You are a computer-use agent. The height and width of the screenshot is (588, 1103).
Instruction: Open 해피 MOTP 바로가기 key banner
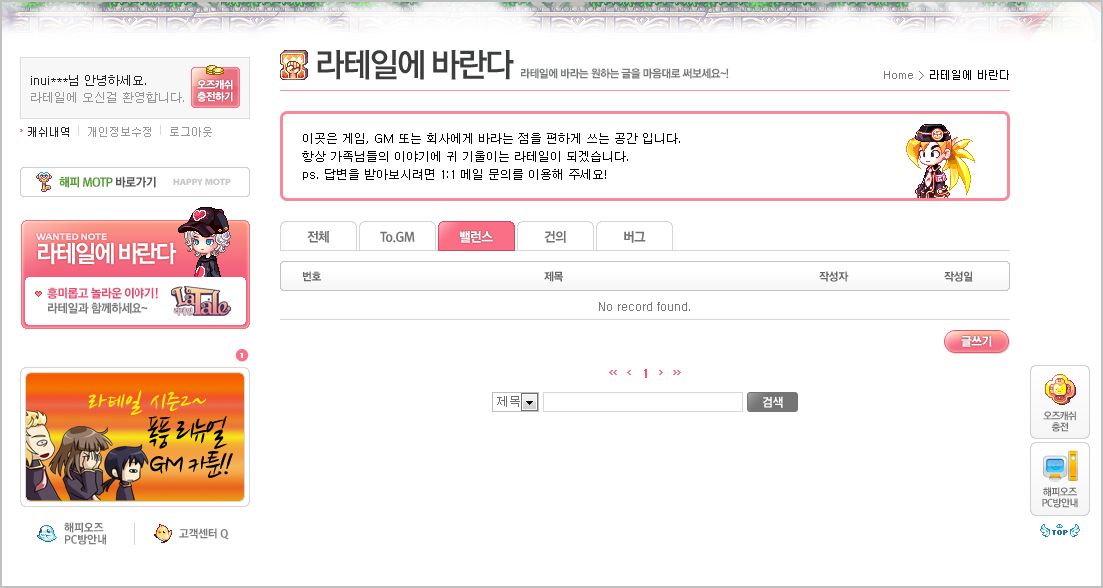coord(135,182)
